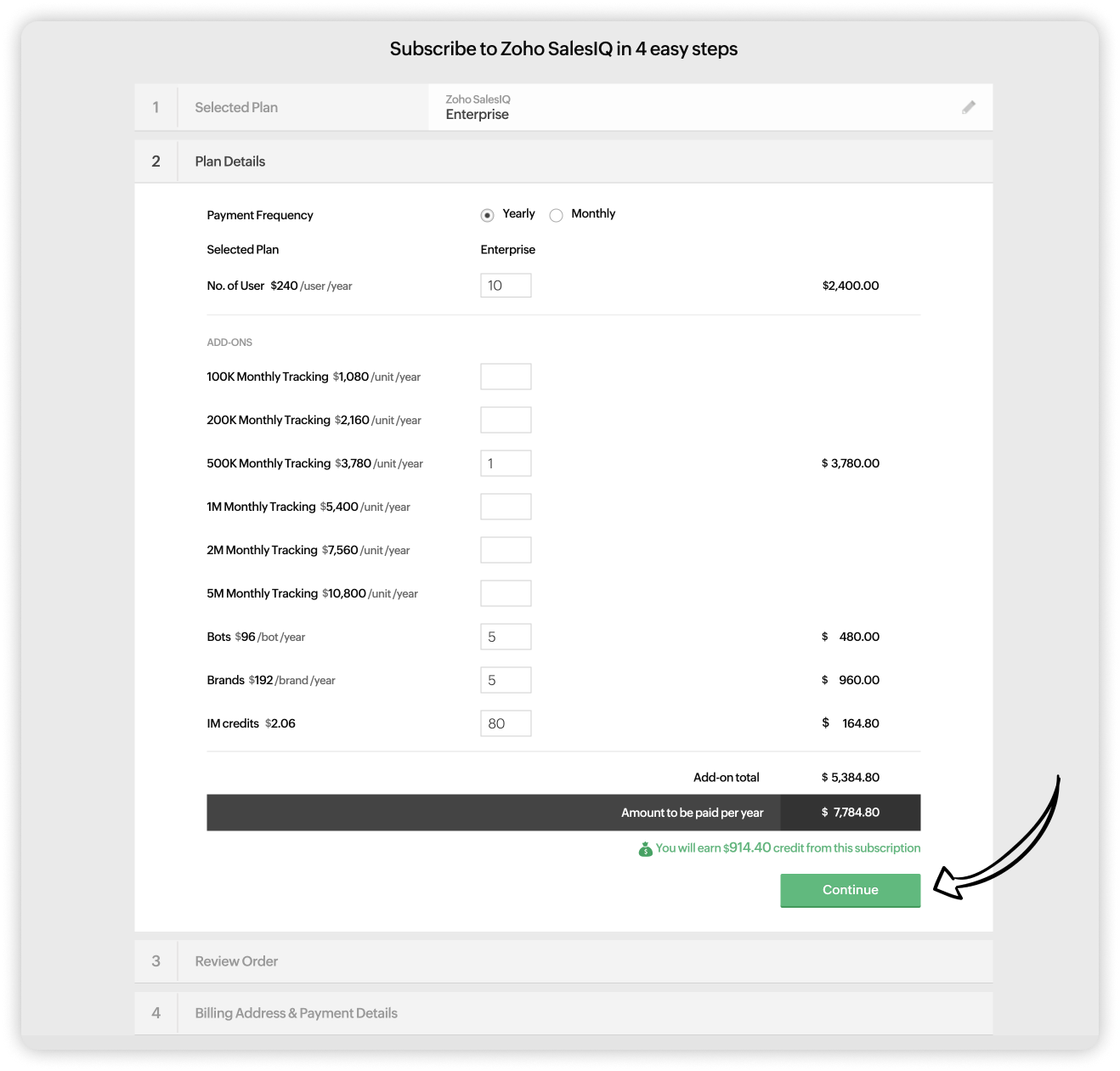Click the $914.40 credit earned message
The height and width of the screenshot is (1071, 1120).
(788, 848)
